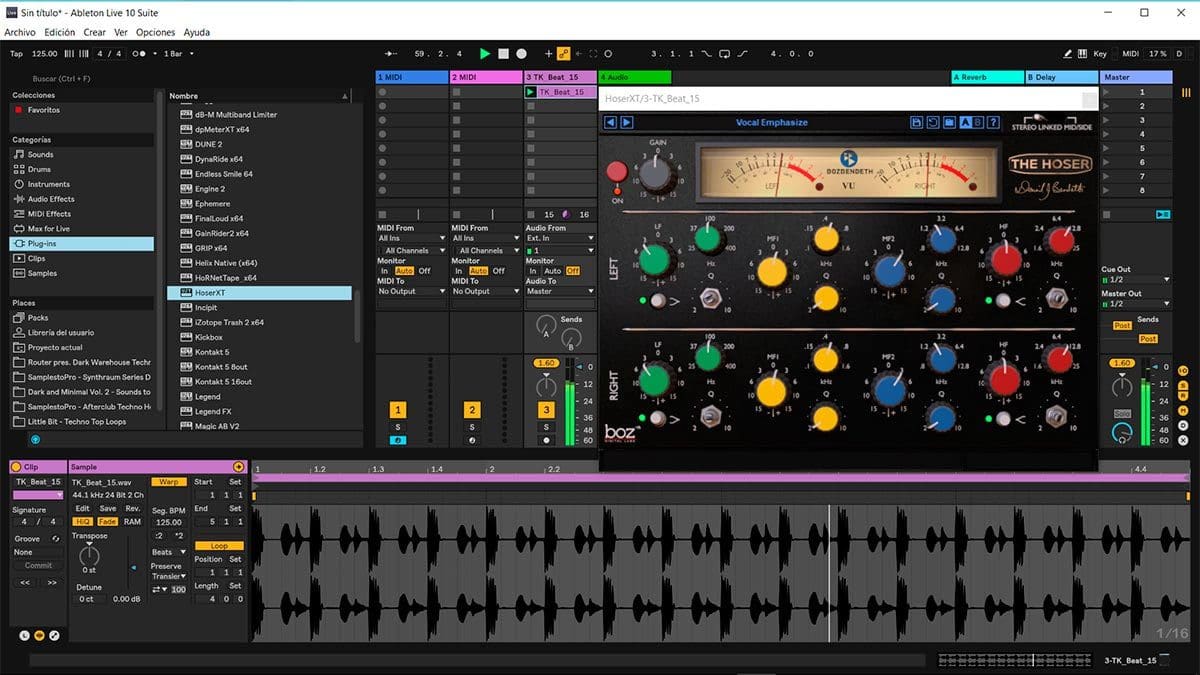Toggle the MIDI map mode switch

click(1130, 53)
